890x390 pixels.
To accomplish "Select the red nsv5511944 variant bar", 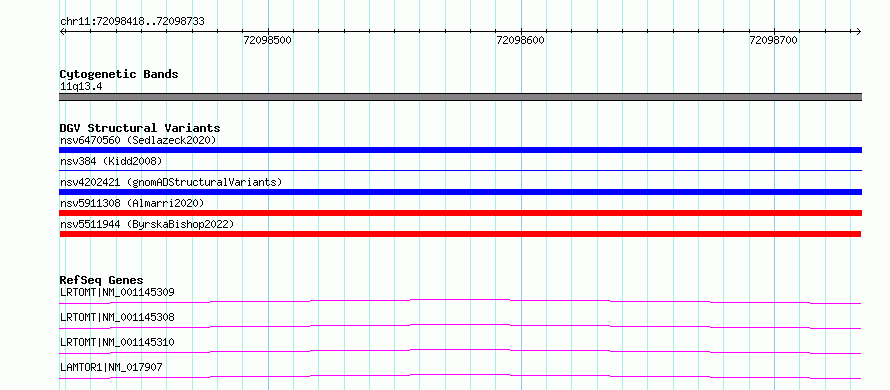I will click(460, 234).
